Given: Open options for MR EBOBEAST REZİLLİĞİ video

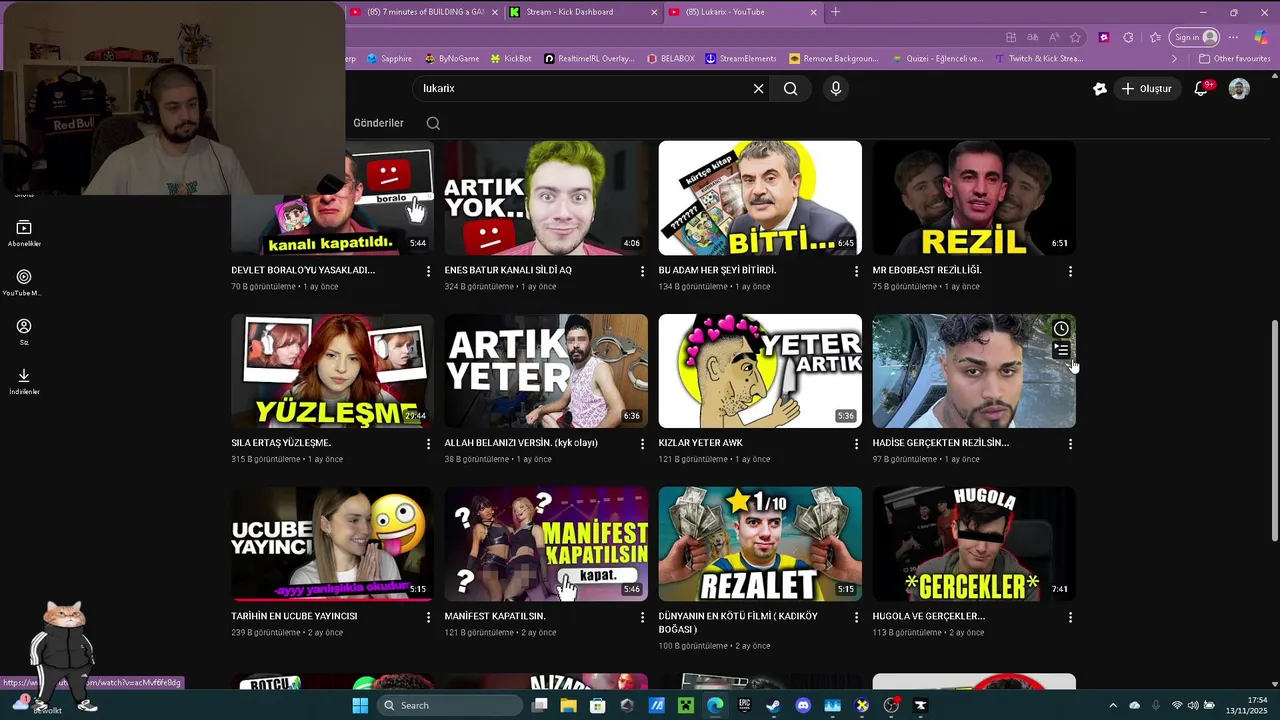Looking at the screenshot, I should [x=1070, y=271].
